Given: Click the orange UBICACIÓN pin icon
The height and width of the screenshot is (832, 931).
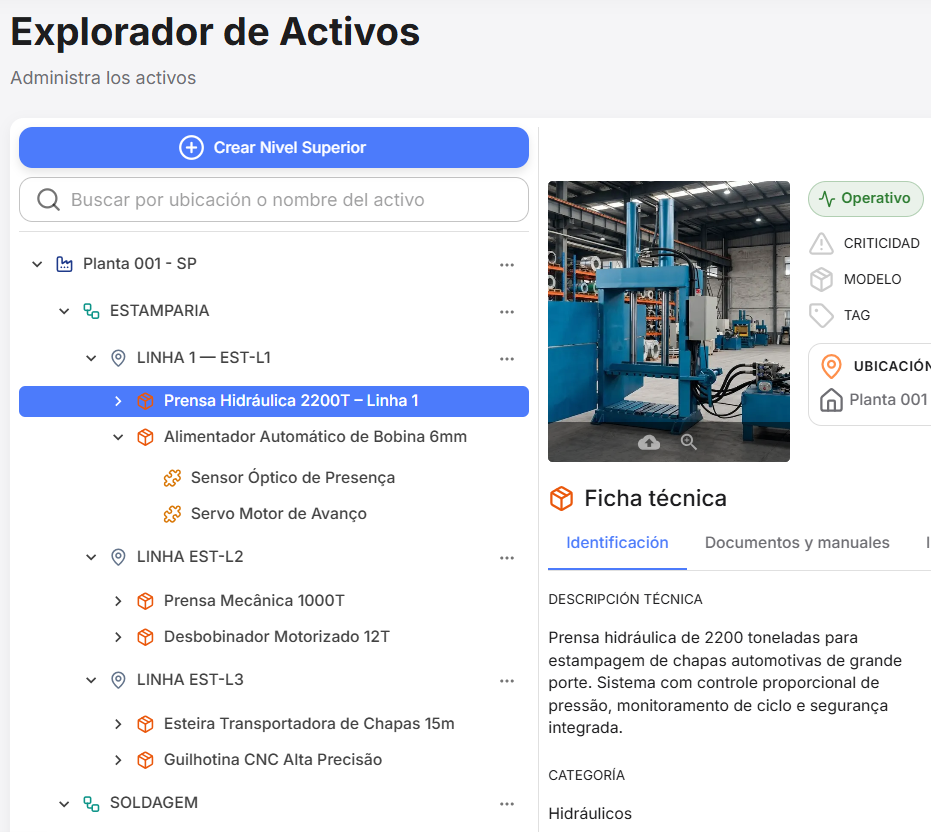Looking at the screenshot, I should 831,366.
